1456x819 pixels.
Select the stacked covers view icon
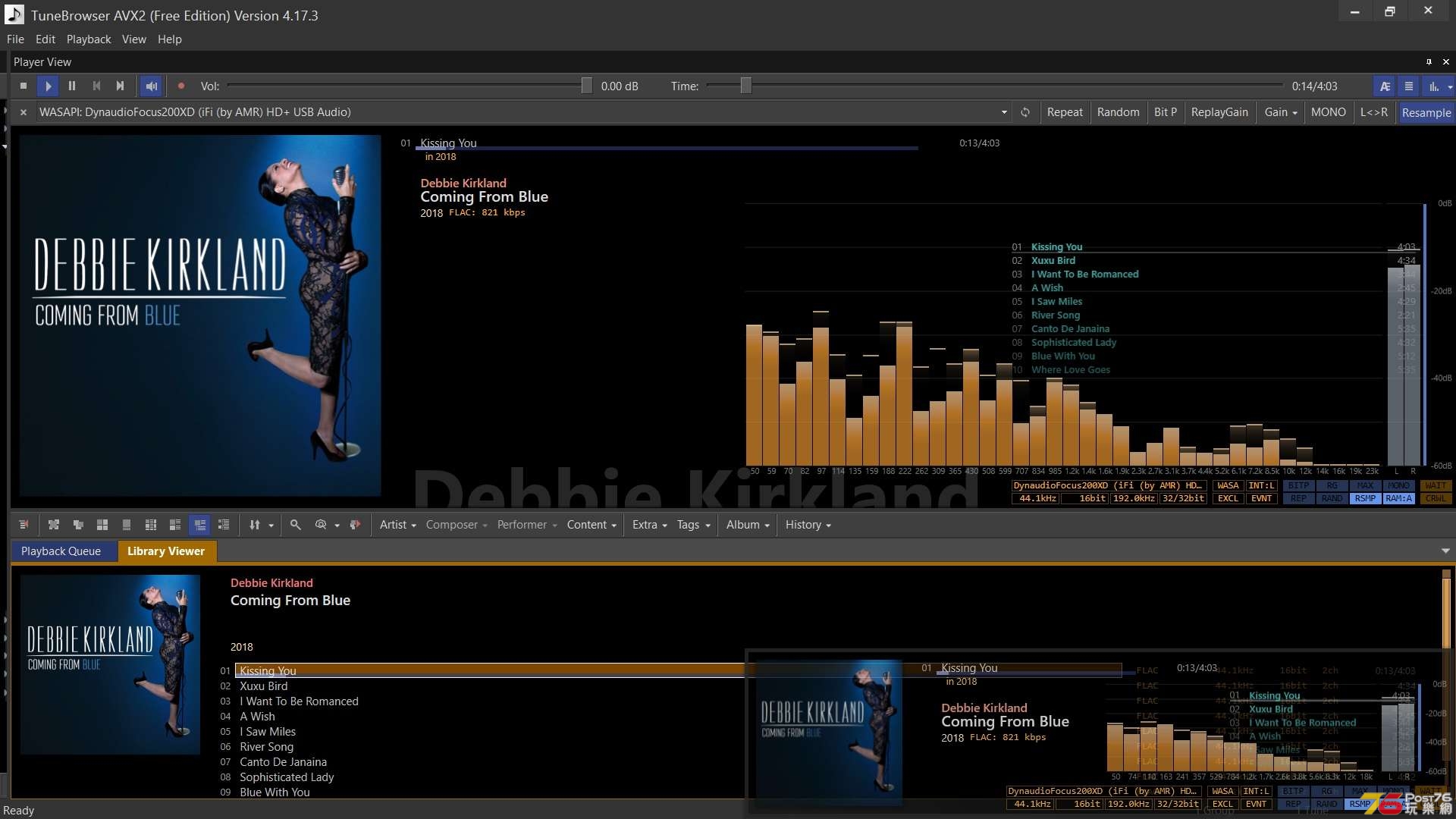click(78, 525)
